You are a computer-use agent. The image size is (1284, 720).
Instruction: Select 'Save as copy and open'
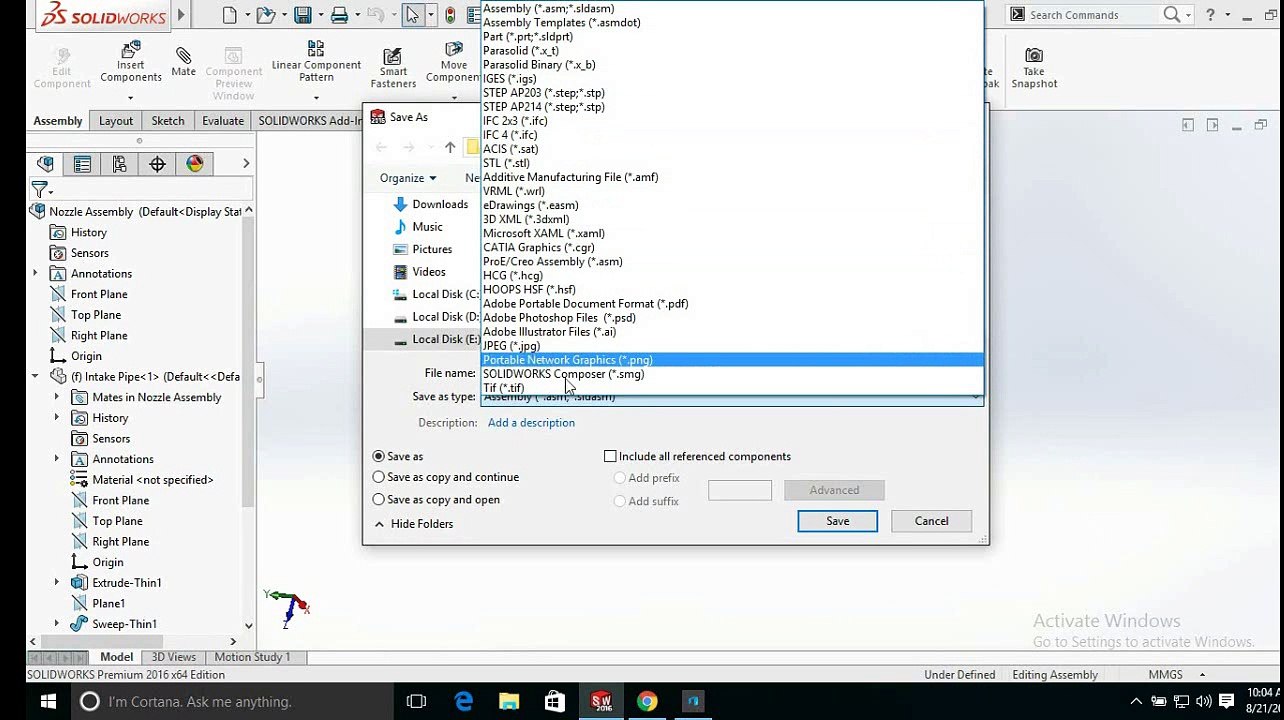(x=379, y=499)
